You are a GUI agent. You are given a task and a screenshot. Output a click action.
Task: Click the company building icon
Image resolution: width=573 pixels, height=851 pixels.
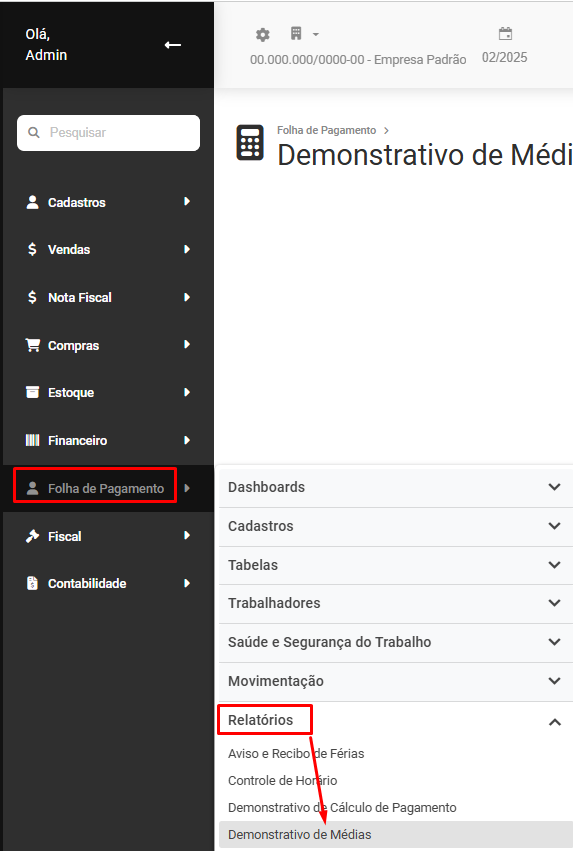point(296,34)
